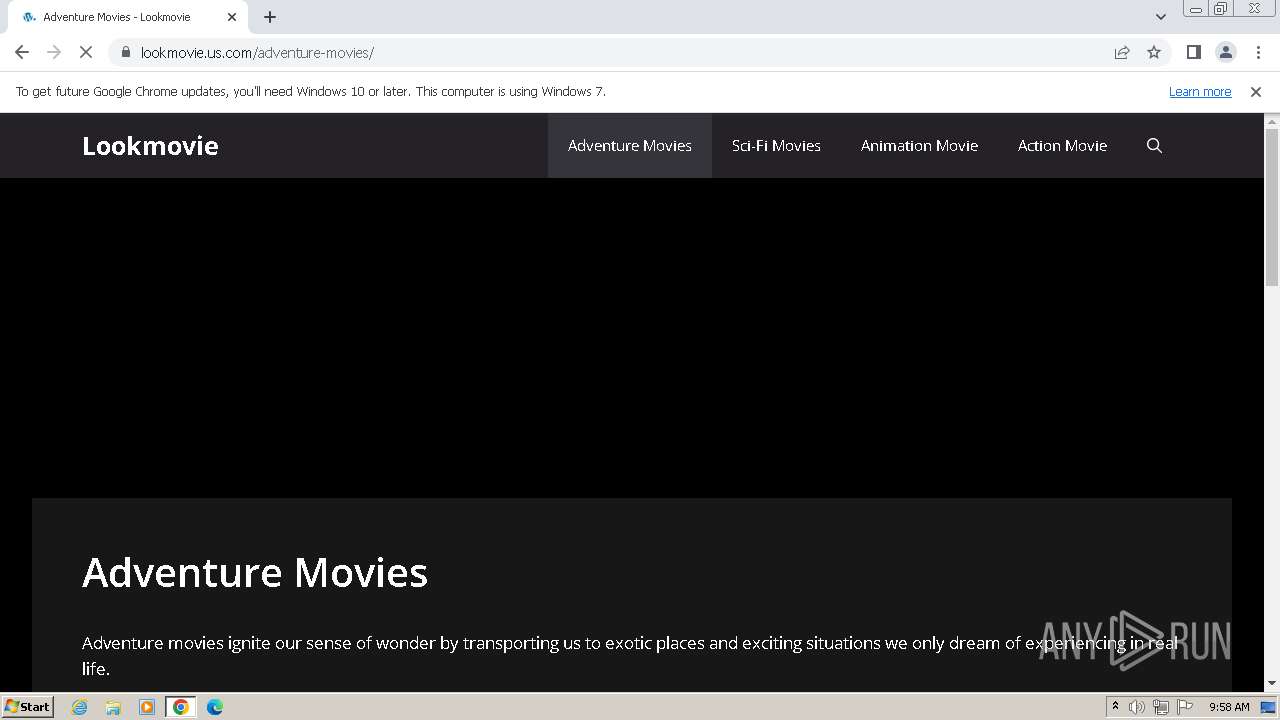Open the Action Center flag icon
The image size is (1280, 720).
point(1185,707)
